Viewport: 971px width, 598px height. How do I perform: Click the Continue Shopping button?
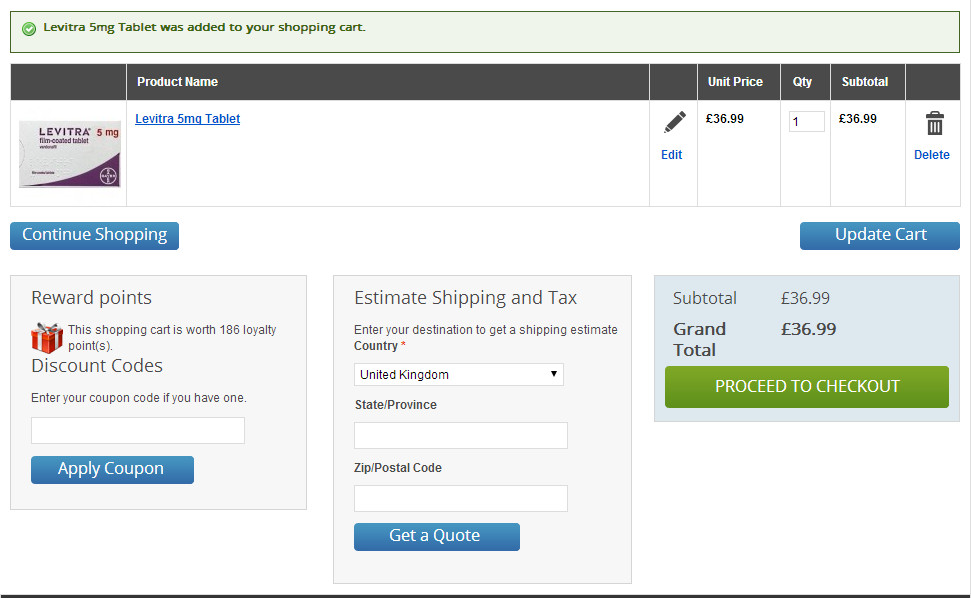[95, 236]
